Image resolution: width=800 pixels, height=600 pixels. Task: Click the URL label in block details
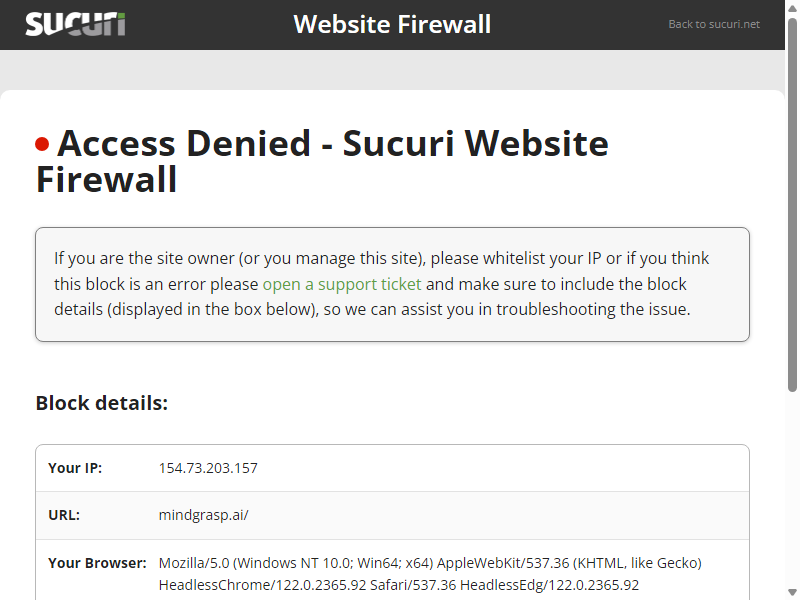pos(64,515)
